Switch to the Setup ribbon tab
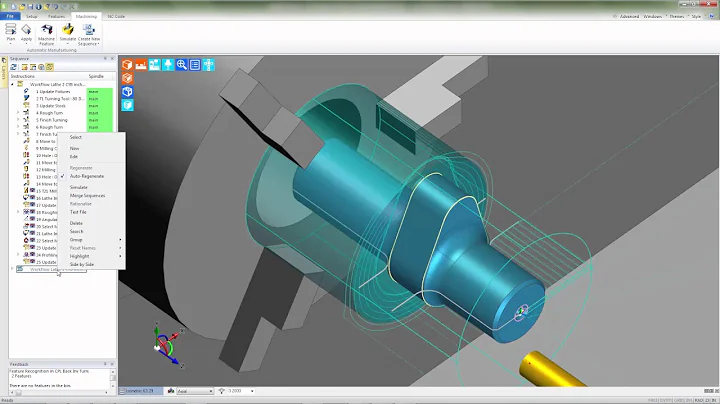720x404 pixels. pos(32,17)
